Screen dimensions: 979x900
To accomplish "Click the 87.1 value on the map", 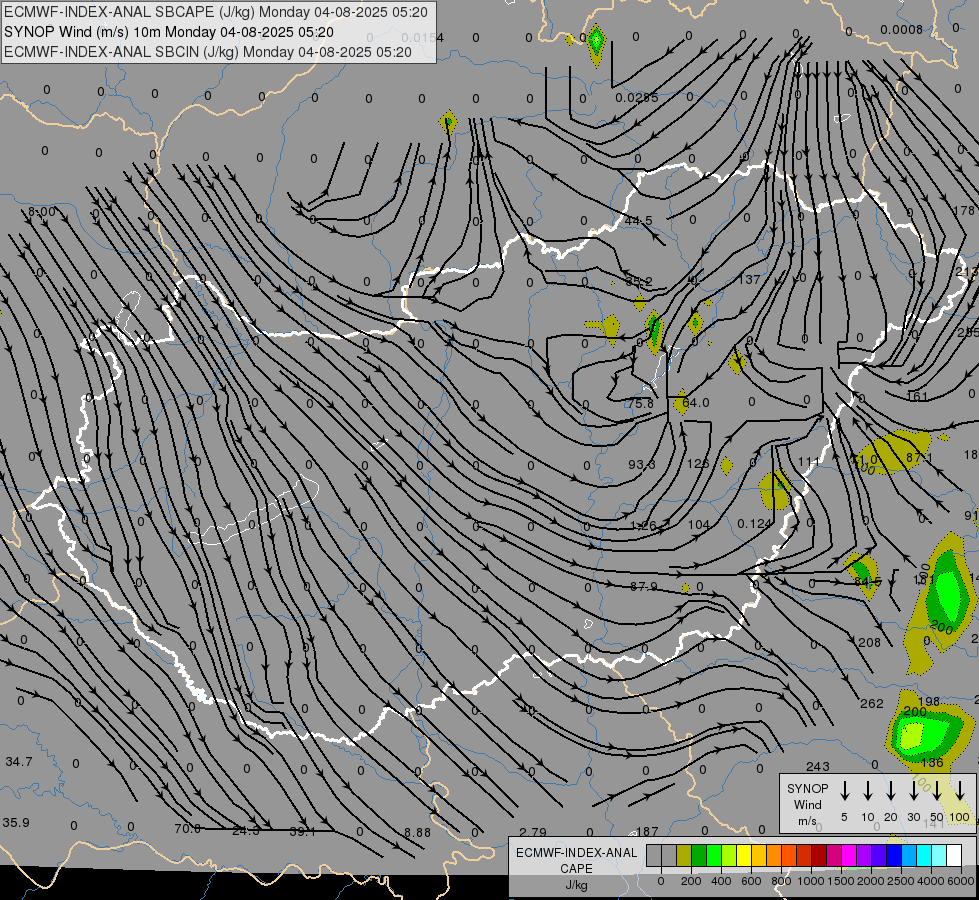I will (x=919, y=457).
